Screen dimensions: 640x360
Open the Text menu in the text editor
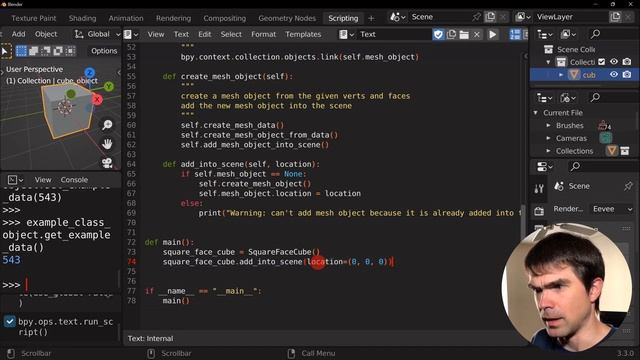(x=181, y=34)
